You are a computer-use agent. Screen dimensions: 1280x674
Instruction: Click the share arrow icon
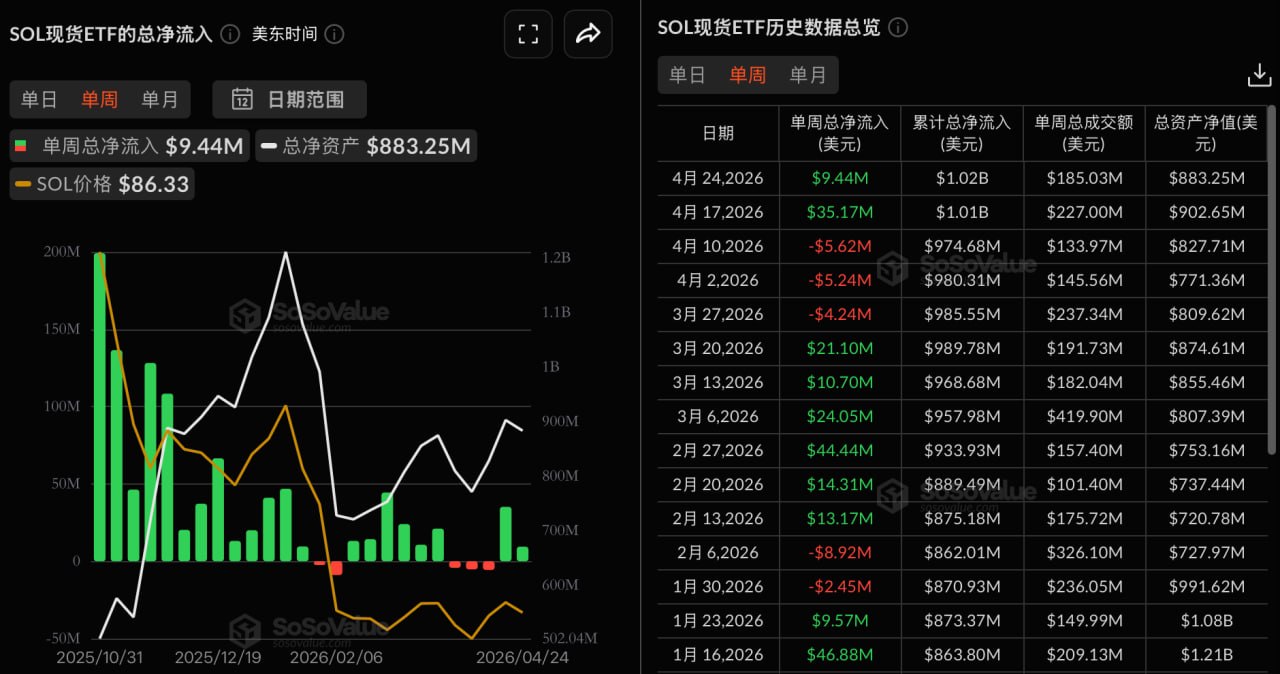[588, 34]
